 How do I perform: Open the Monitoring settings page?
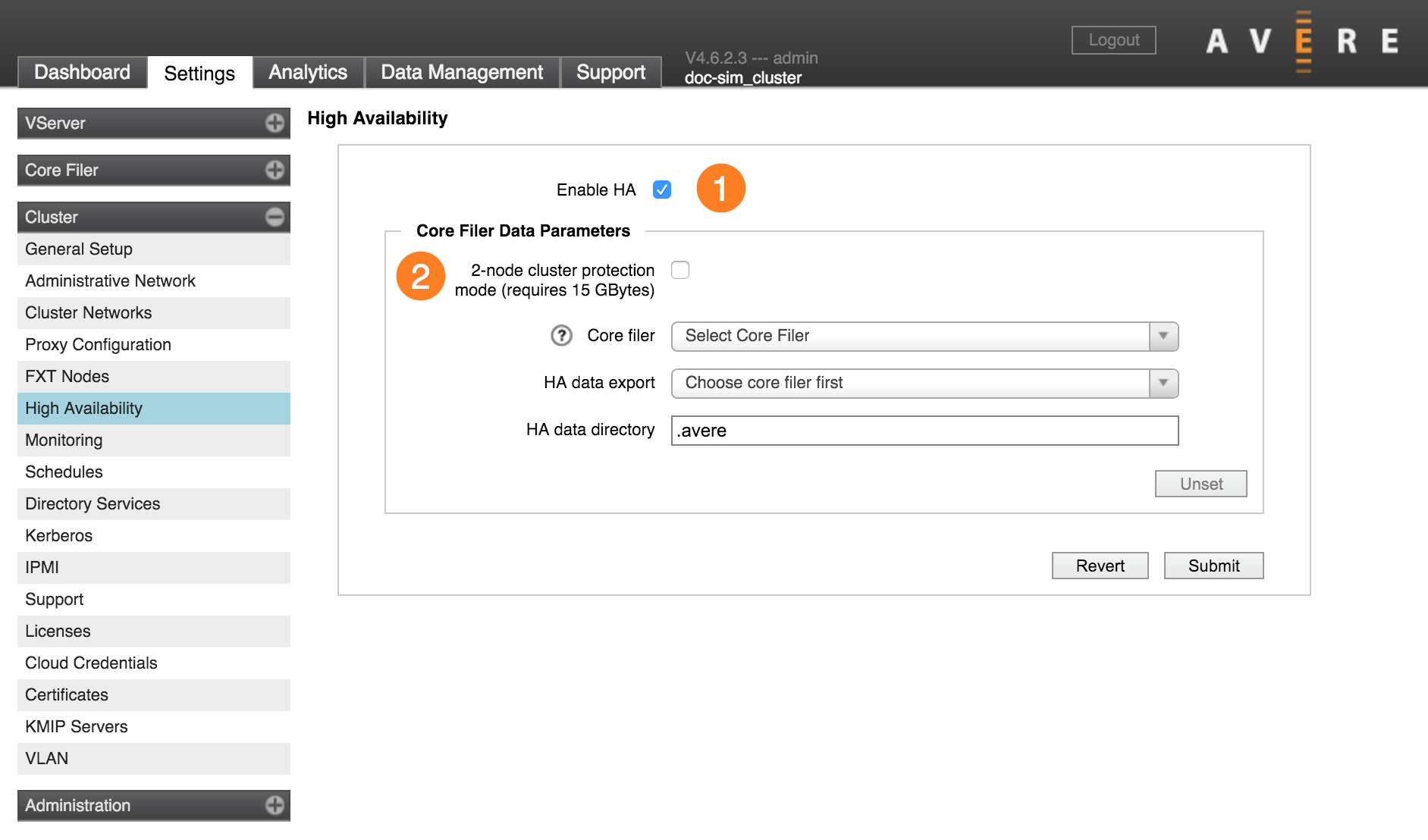point(154,440)
